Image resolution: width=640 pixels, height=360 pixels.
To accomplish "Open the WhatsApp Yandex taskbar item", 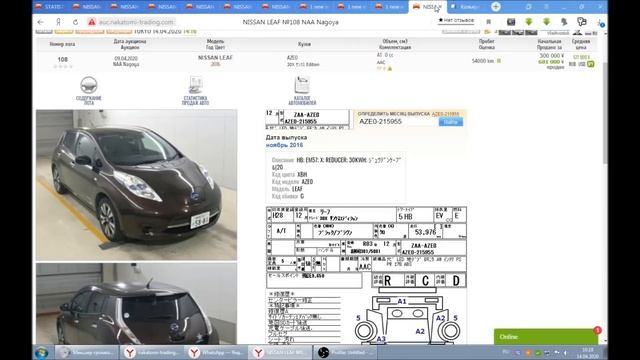I will pyautogui.click(x=216, y=352).
